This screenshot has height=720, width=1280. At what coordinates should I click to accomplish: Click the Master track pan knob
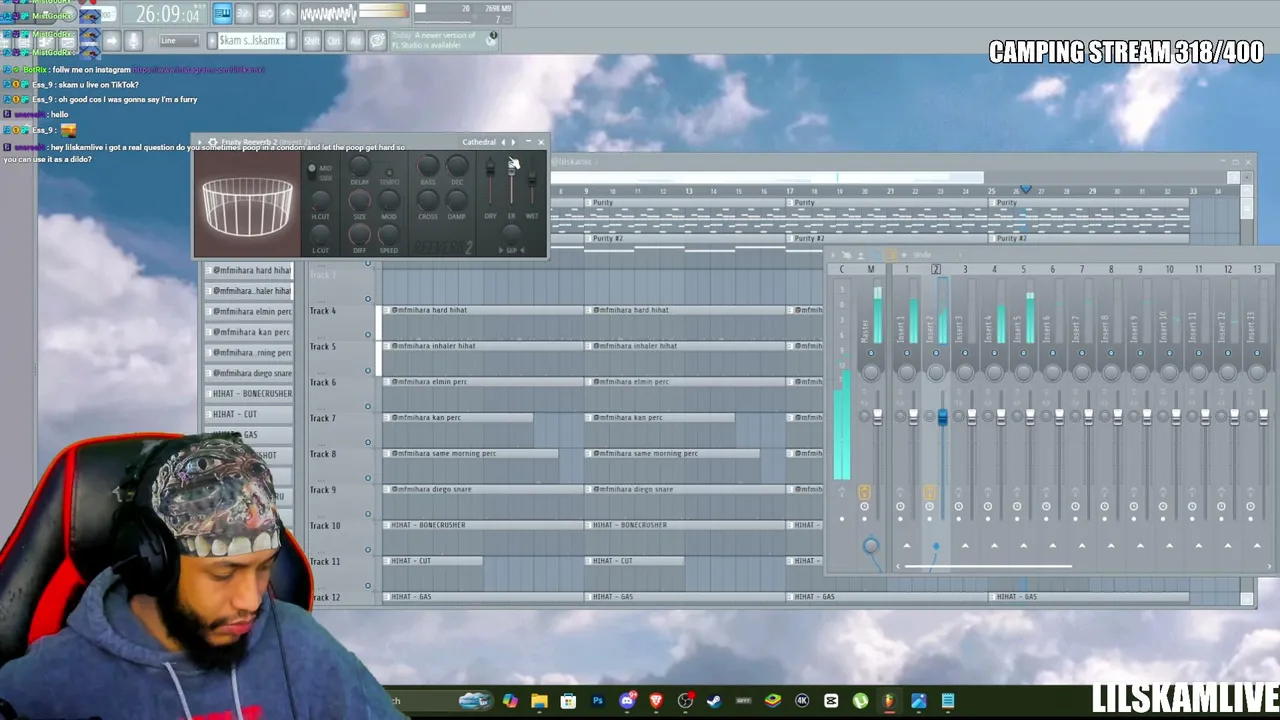tap(871, 372)
